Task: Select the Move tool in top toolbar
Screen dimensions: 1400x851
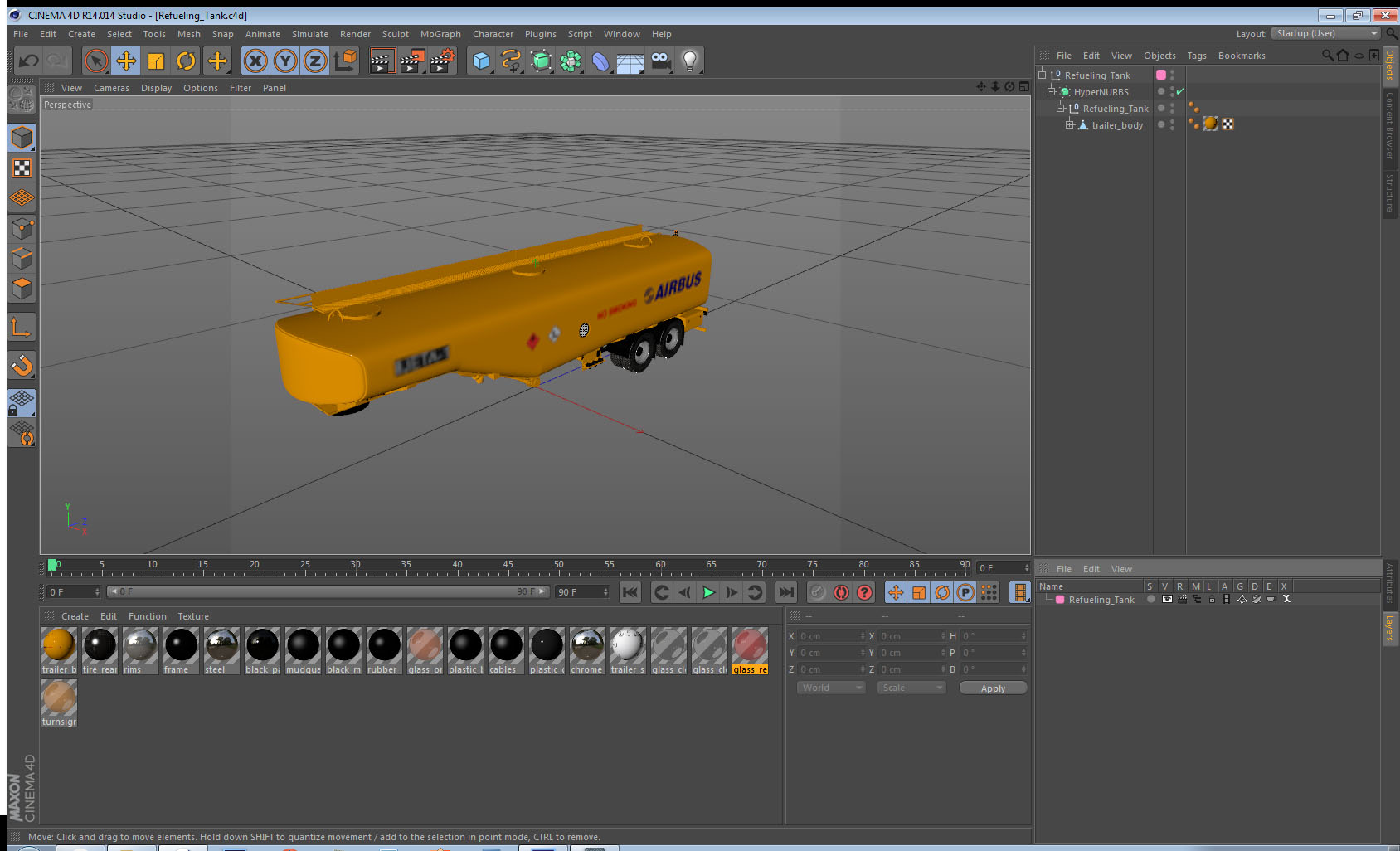Action: 126,61
